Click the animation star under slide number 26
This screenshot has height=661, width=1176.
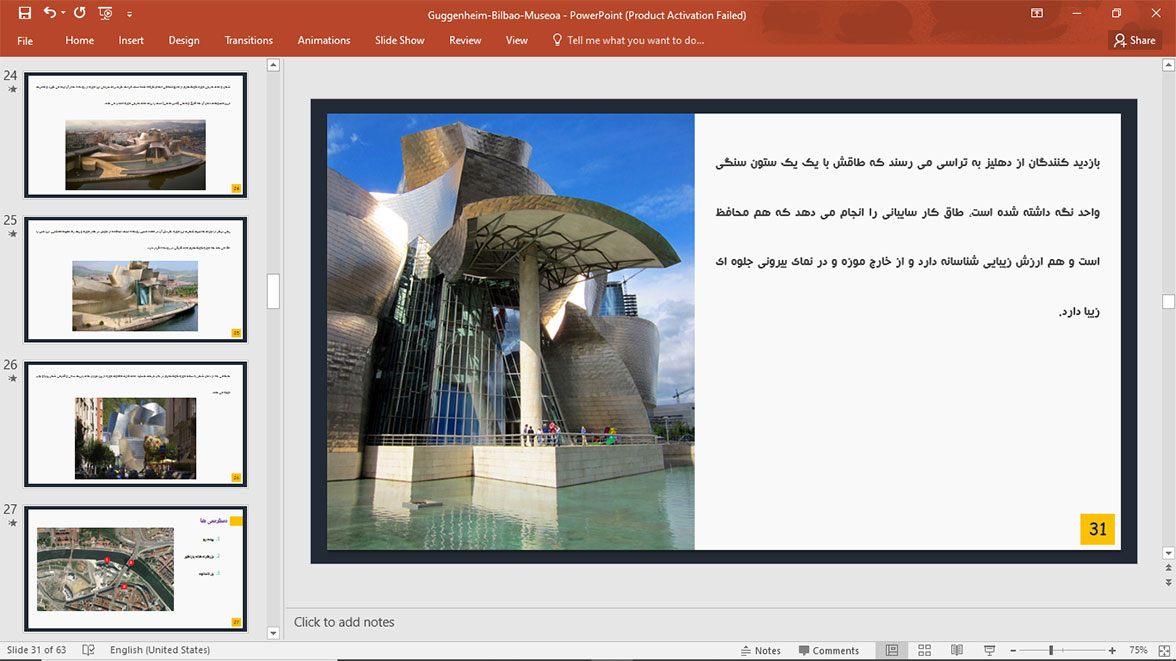tap(12, 378)
